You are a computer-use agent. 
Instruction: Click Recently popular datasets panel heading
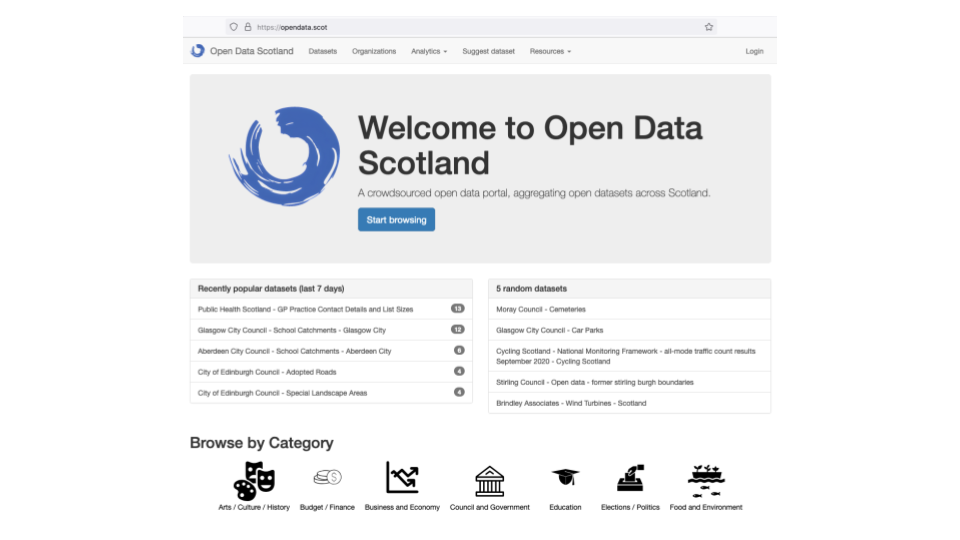[271, 288]
